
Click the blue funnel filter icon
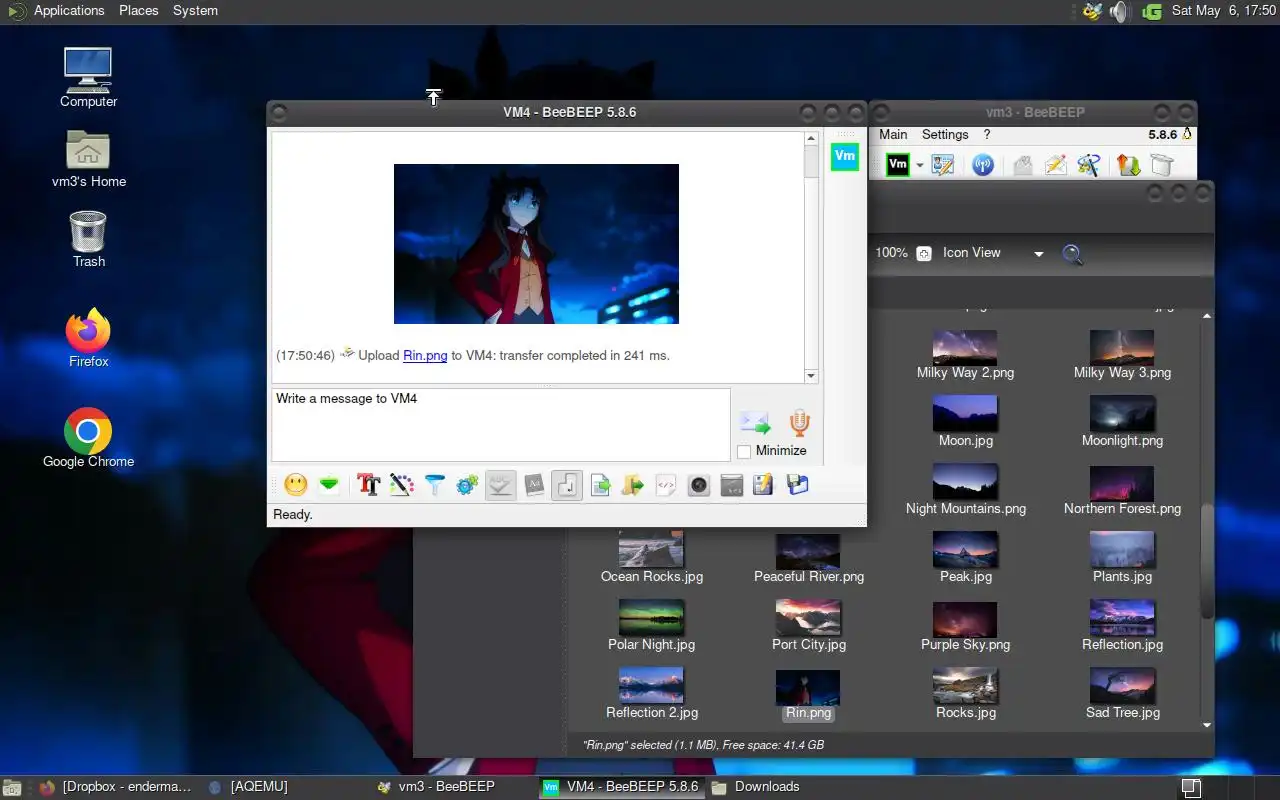coord(434,485)
